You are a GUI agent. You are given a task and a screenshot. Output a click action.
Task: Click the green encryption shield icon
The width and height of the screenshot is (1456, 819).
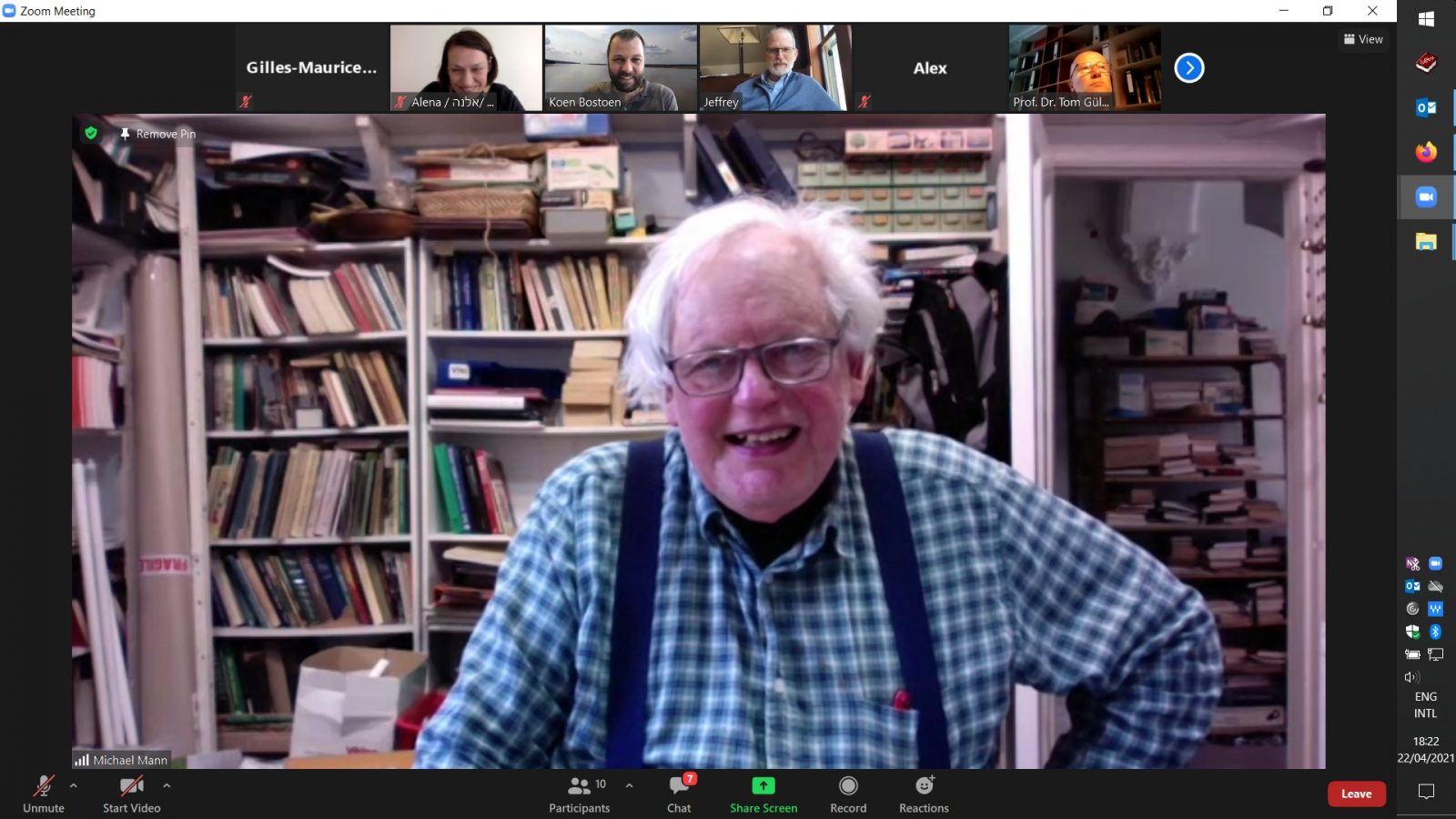tap(91, 133)
